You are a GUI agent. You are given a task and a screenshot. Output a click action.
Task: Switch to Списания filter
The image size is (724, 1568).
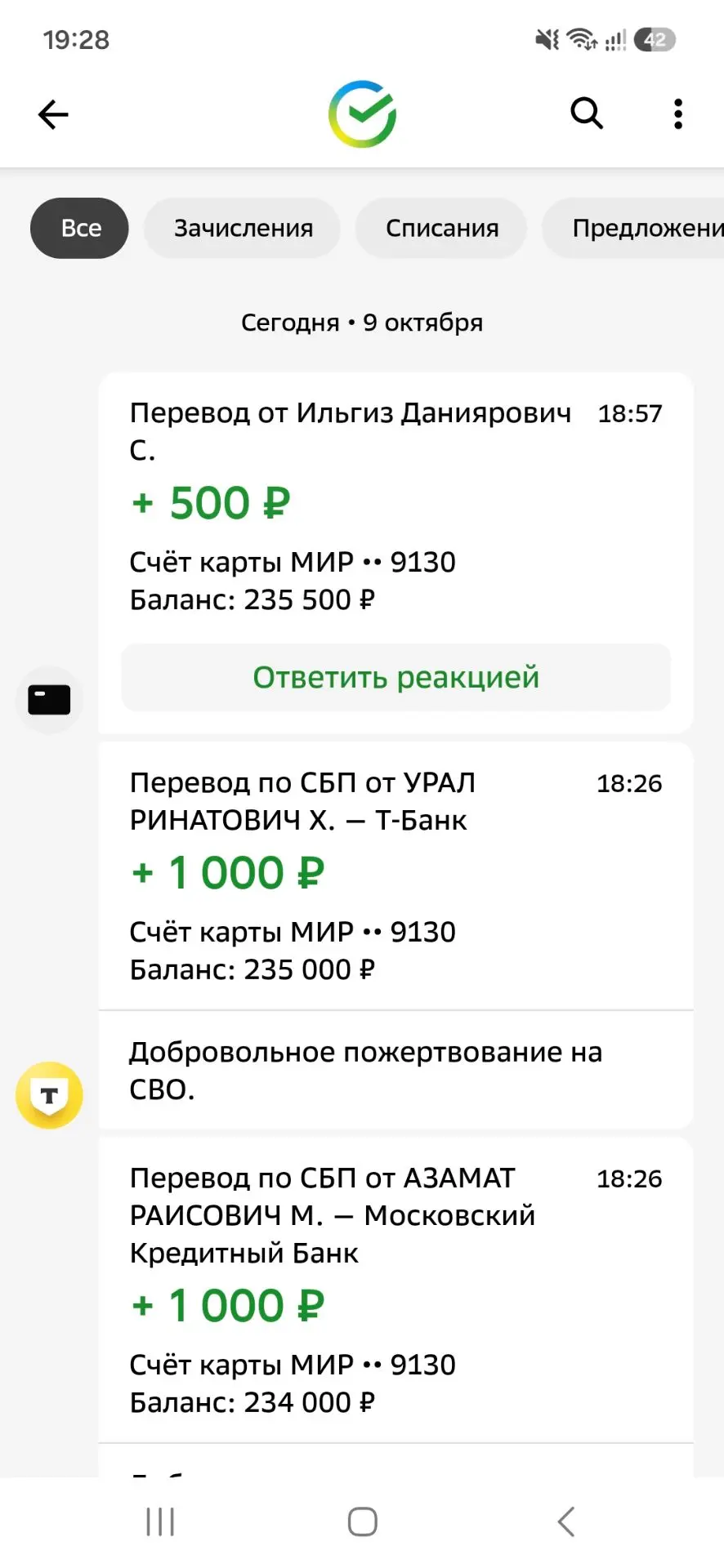click(441, 228)
